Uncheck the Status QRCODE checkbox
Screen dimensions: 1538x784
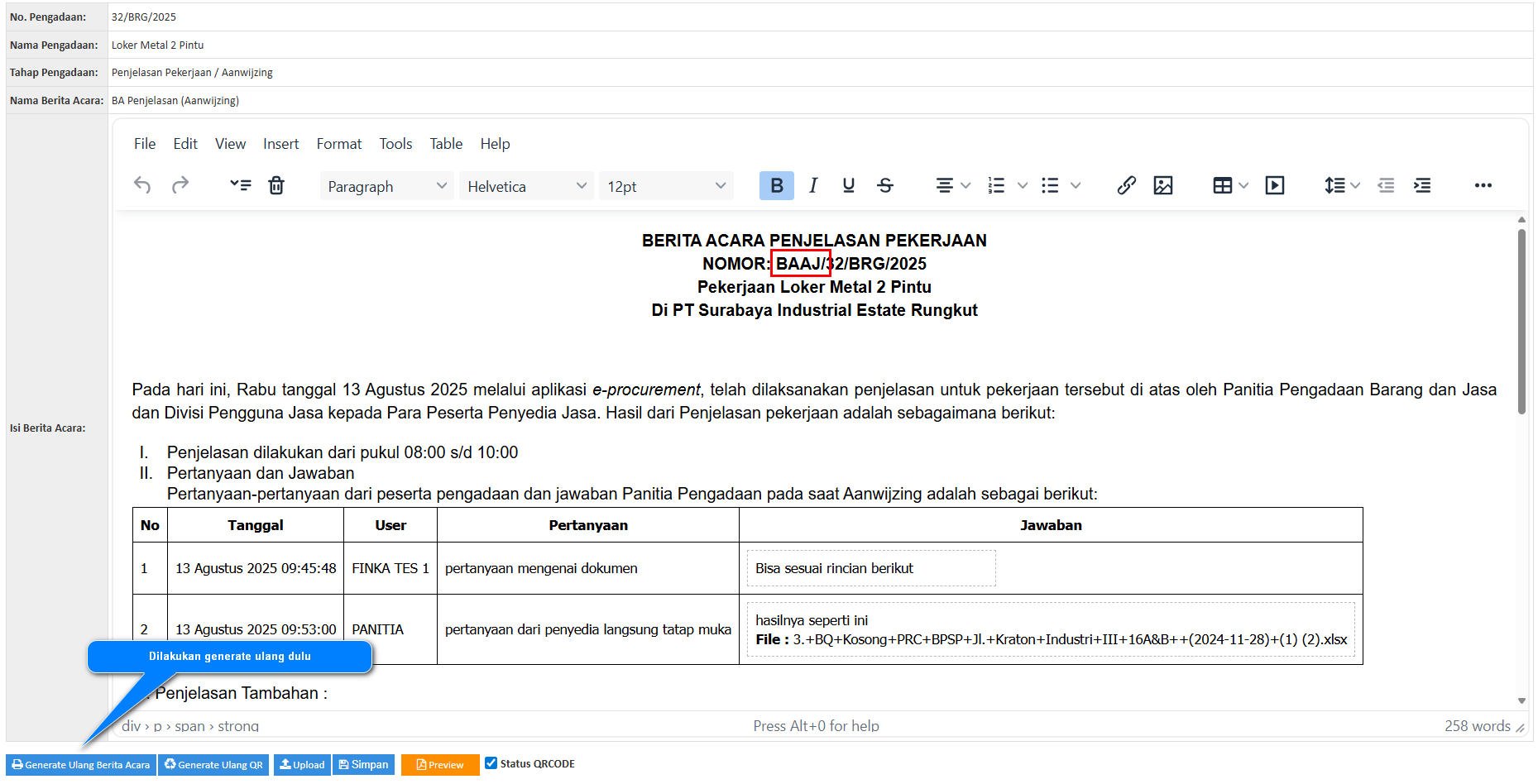coord(491,763)
